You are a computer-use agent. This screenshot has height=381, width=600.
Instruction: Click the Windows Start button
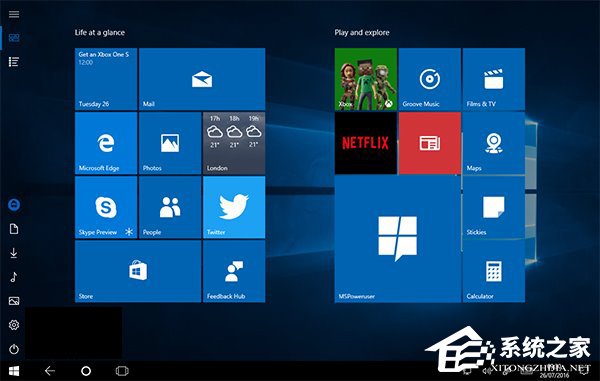[14, 371]
